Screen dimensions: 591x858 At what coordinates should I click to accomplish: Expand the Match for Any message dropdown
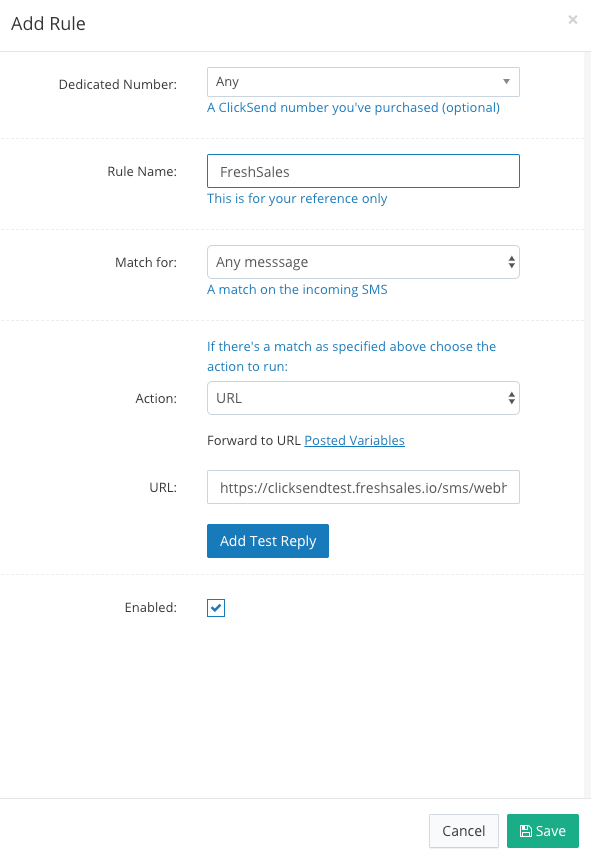coord(363,262)
